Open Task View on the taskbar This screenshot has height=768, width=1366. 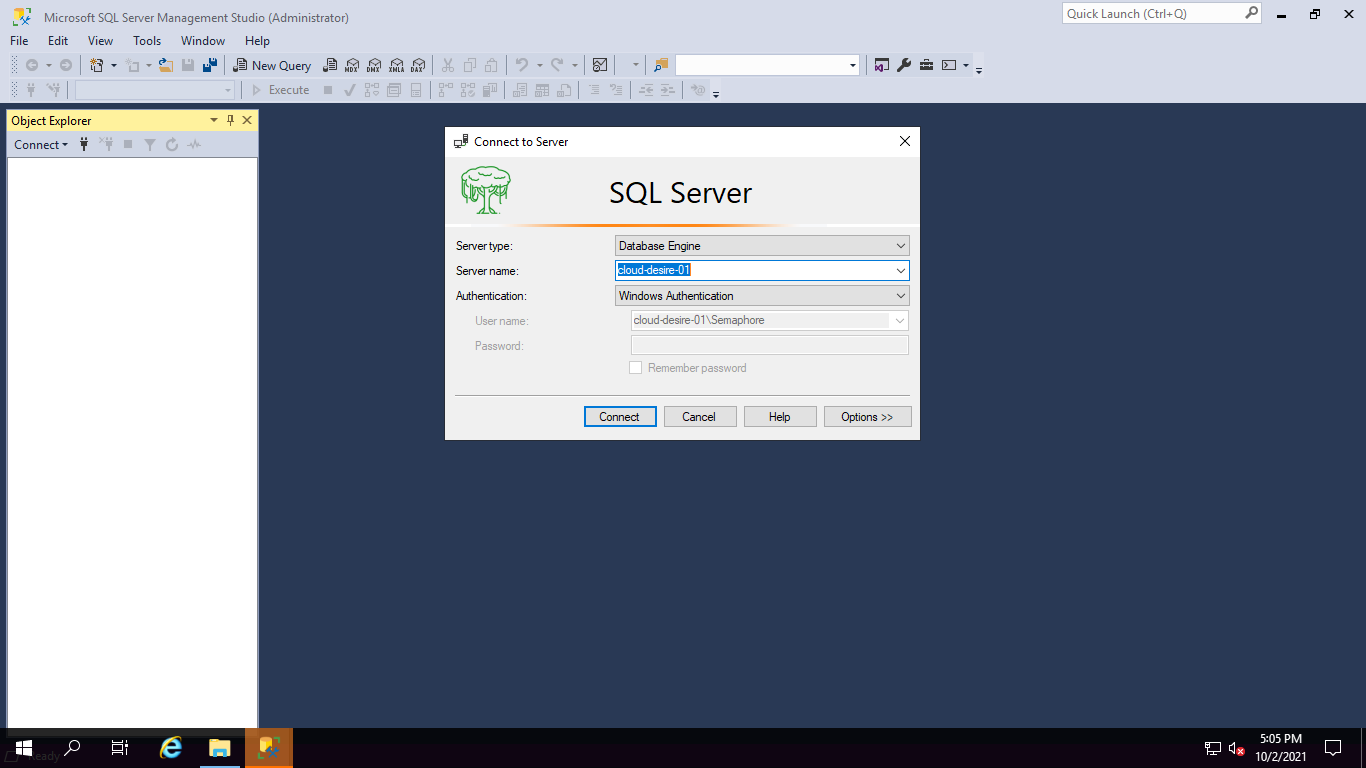(120, 748)
